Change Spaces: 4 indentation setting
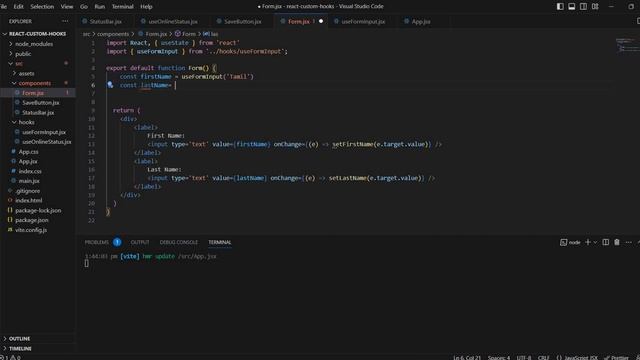The image size is (640, 360). (499, 358)
